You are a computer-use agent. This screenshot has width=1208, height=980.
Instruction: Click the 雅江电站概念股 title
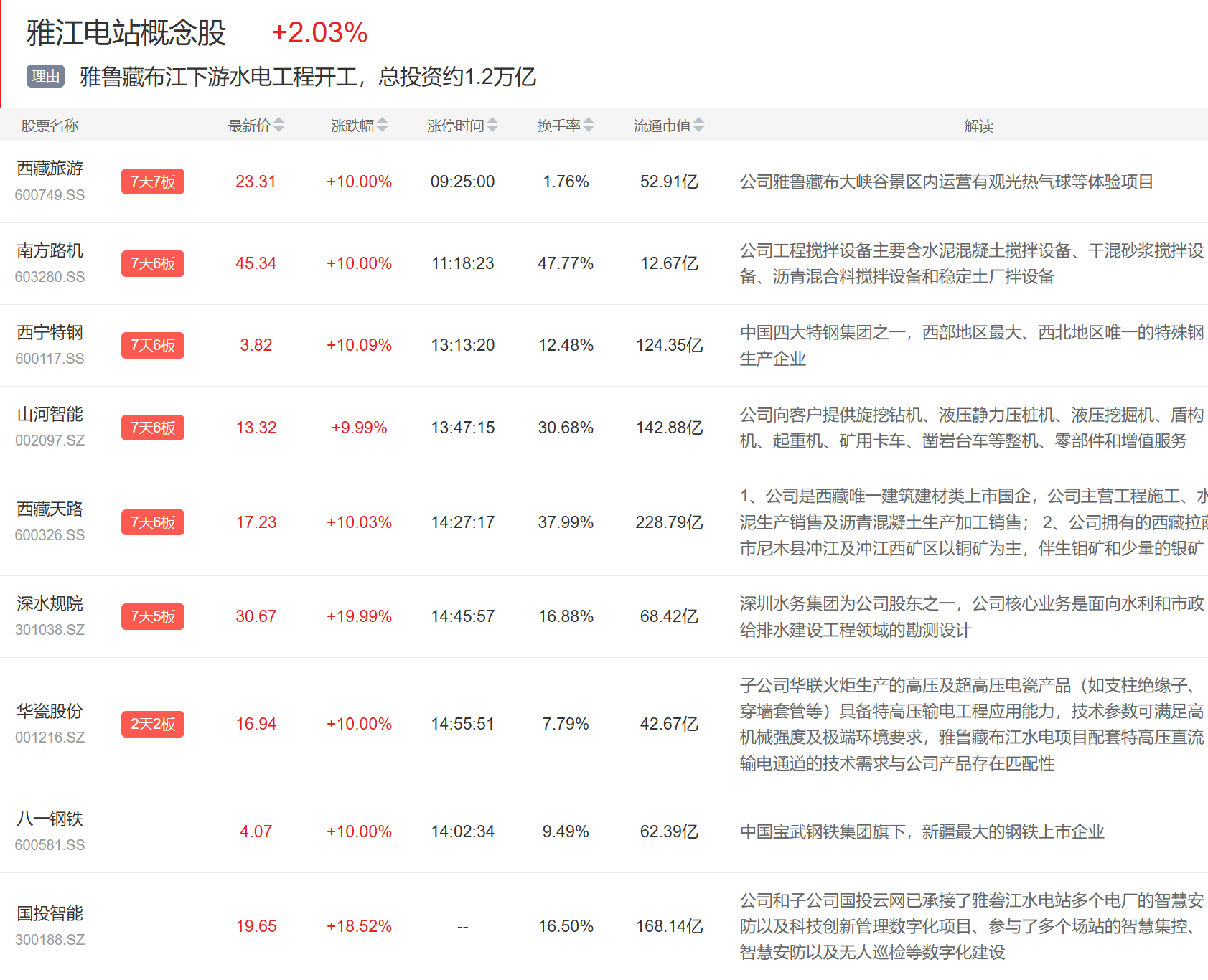click(126, 33)
